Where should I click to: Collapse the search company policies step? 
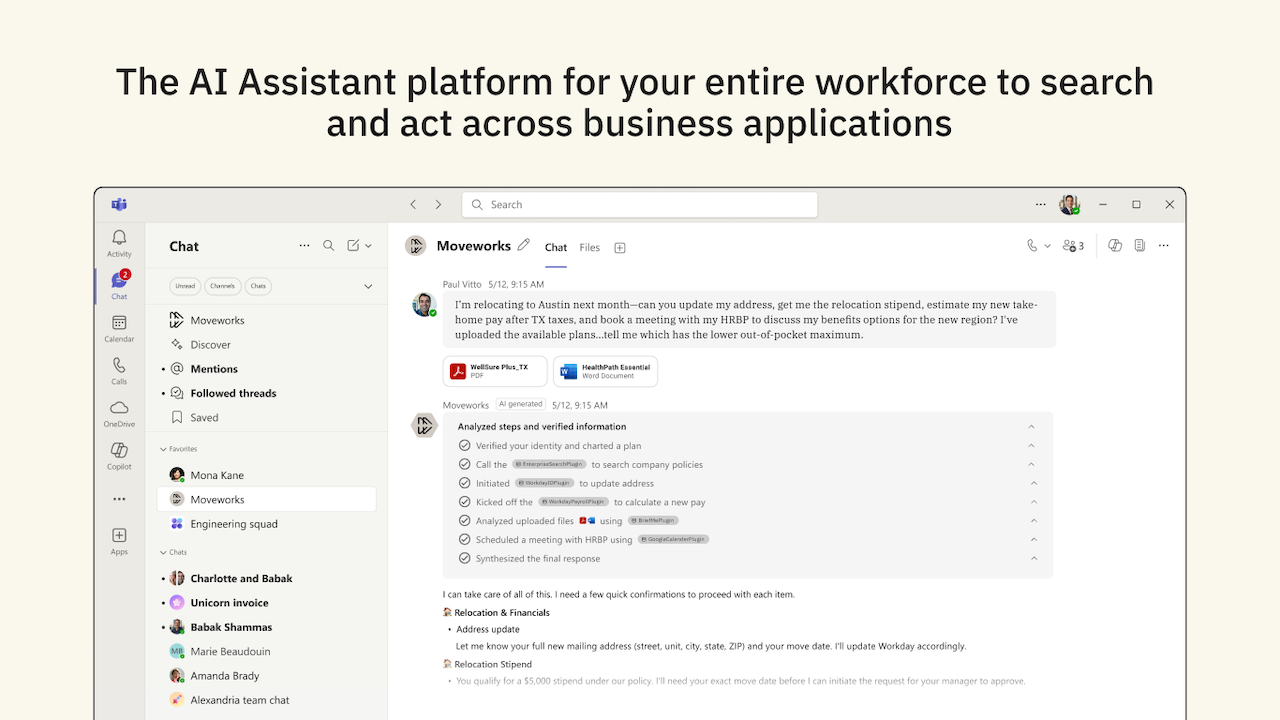(1032, 465)
